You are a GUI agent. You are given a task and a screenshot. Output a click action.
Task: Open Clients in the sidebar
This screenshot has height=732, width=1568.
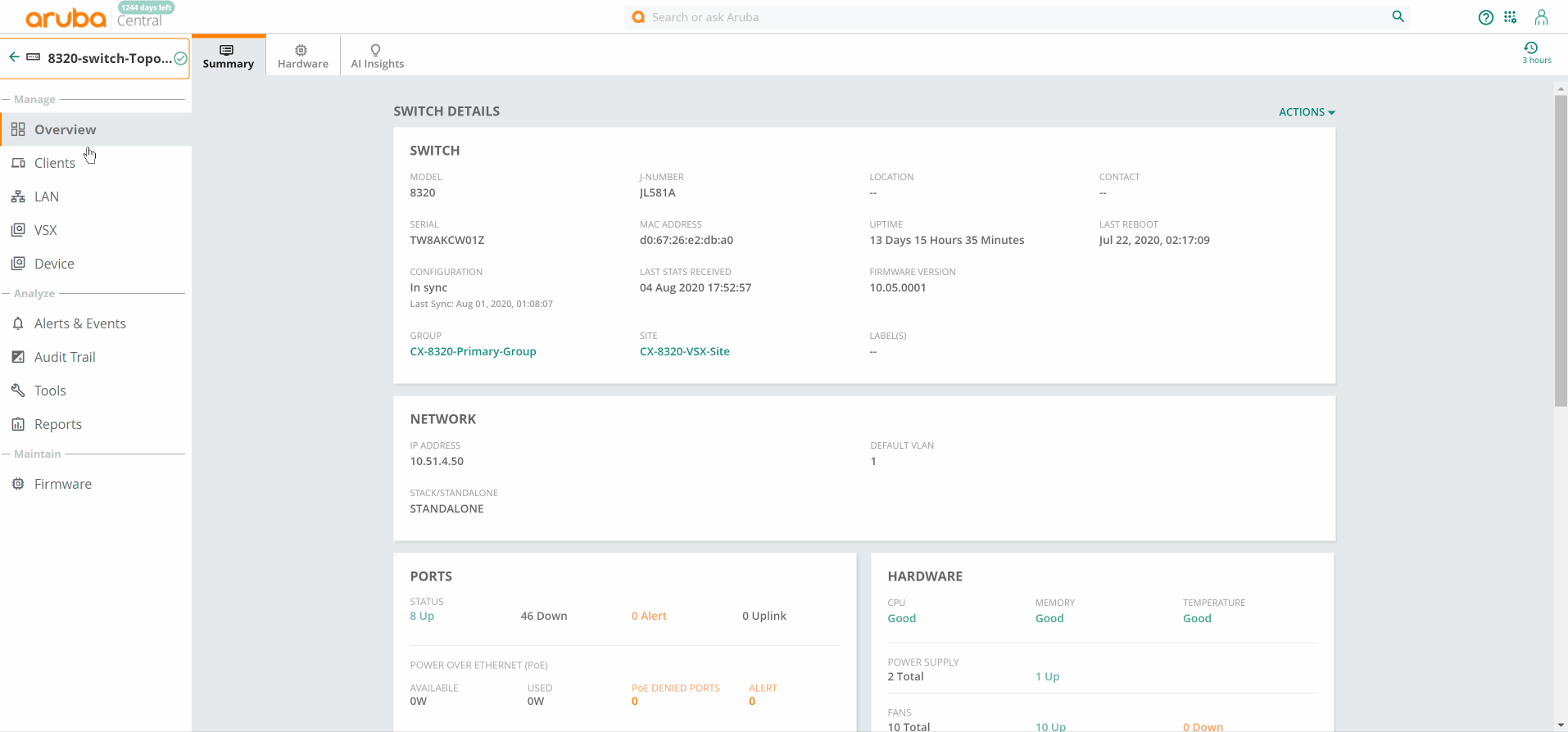pyautogui.click(x=96, y=163)
